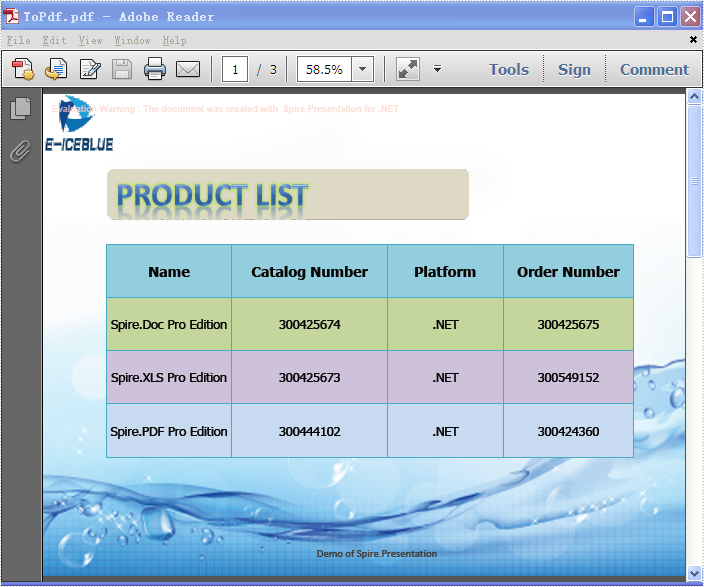Send file by email envelope icon
The height and width of the screenshot is (587, 704).
point(188,69)
